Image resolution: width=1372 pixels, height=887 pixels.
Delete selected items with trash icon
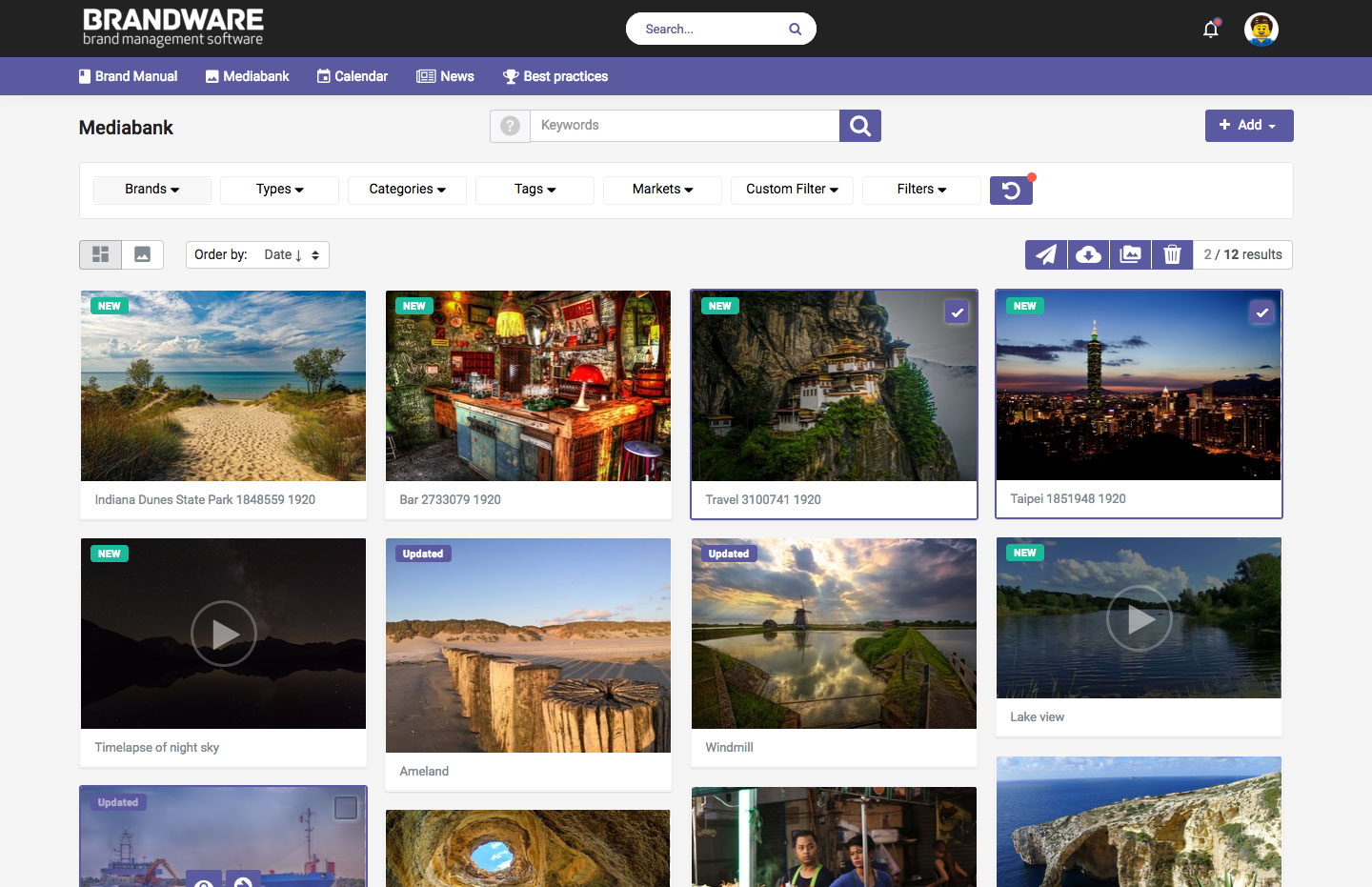coord(1172,254)
